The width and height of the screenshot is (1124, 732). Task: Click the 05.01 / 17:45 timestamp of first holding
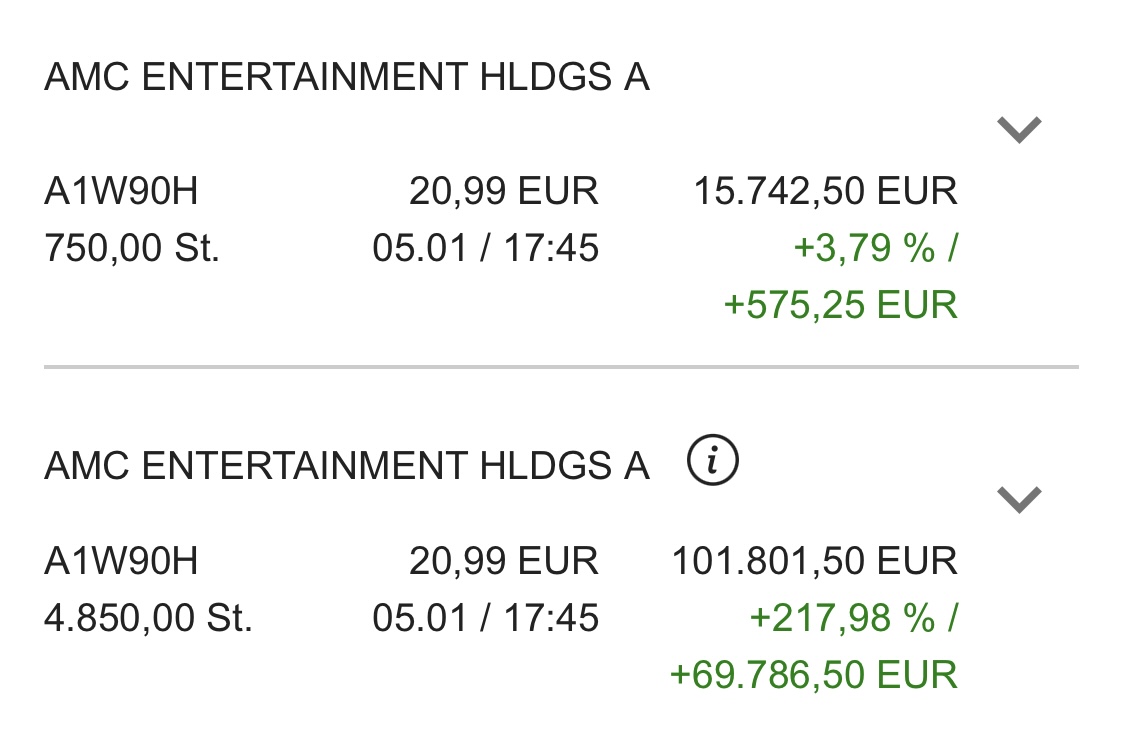[x=488, y=246]
